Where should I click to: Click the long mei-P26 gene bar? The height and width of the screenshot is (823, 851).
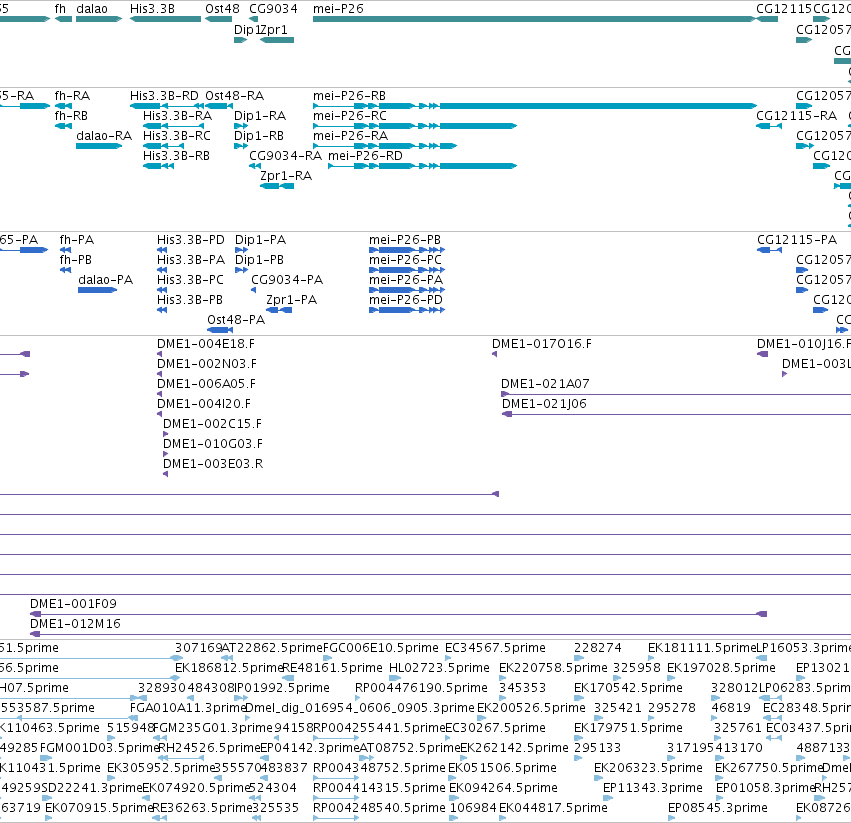[534, 19]
